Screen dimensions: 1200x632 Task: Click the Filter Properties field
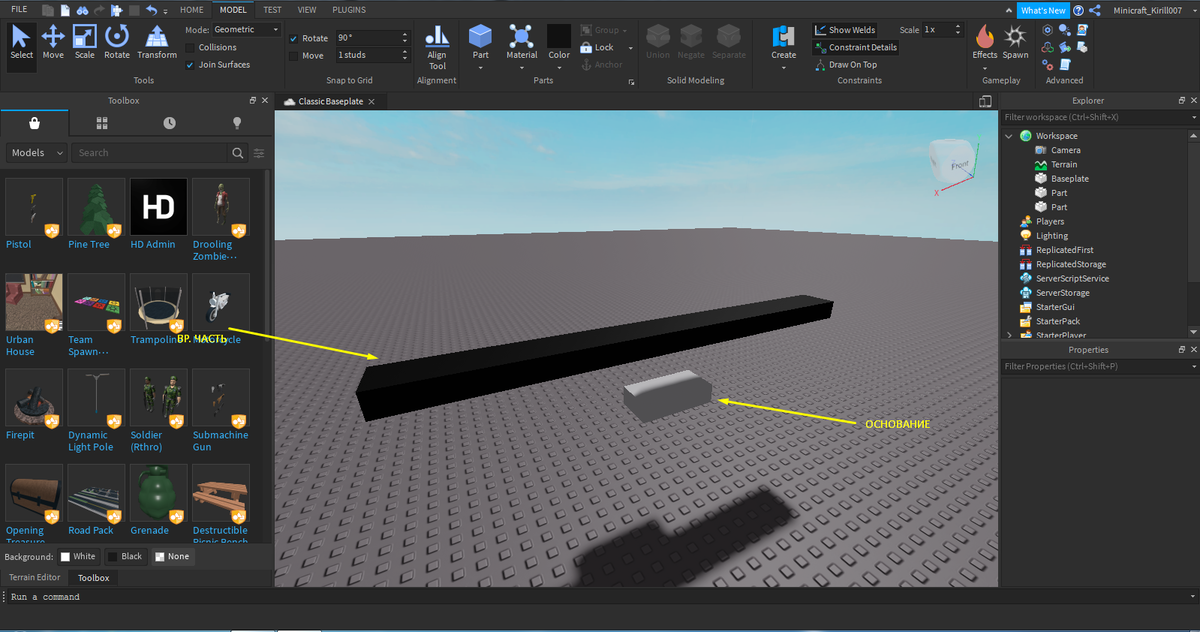tap(1098, 367)
